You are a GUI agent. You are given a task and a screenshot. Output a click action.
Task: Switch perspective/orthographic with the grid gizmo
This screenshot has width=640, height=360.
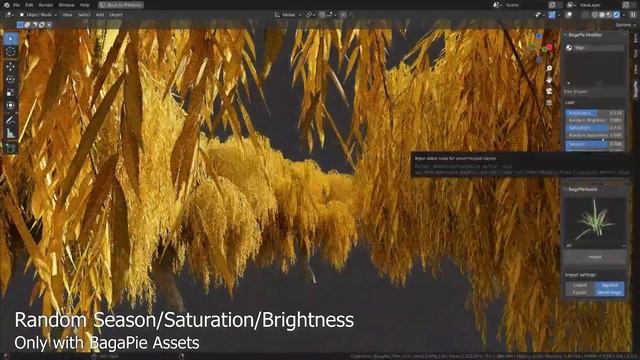[549, 102]
